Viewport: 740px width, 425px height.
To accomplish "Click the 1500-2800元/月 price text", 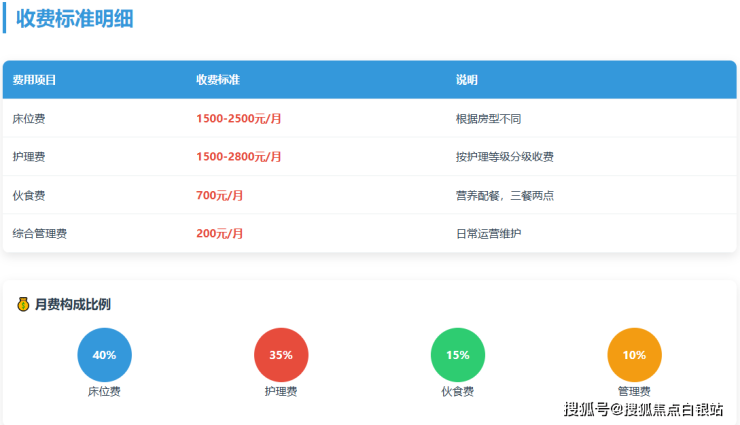I will [x=238, y=157].
